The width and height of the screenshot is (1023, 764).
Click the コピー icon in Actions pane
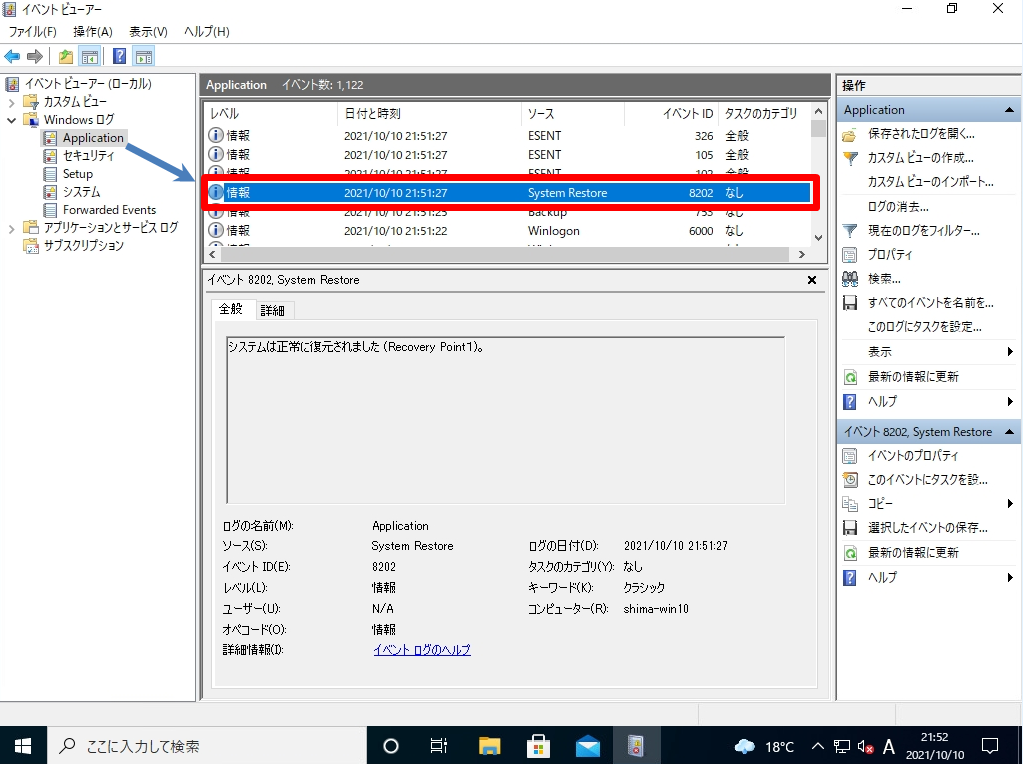[x=849, y=504]
